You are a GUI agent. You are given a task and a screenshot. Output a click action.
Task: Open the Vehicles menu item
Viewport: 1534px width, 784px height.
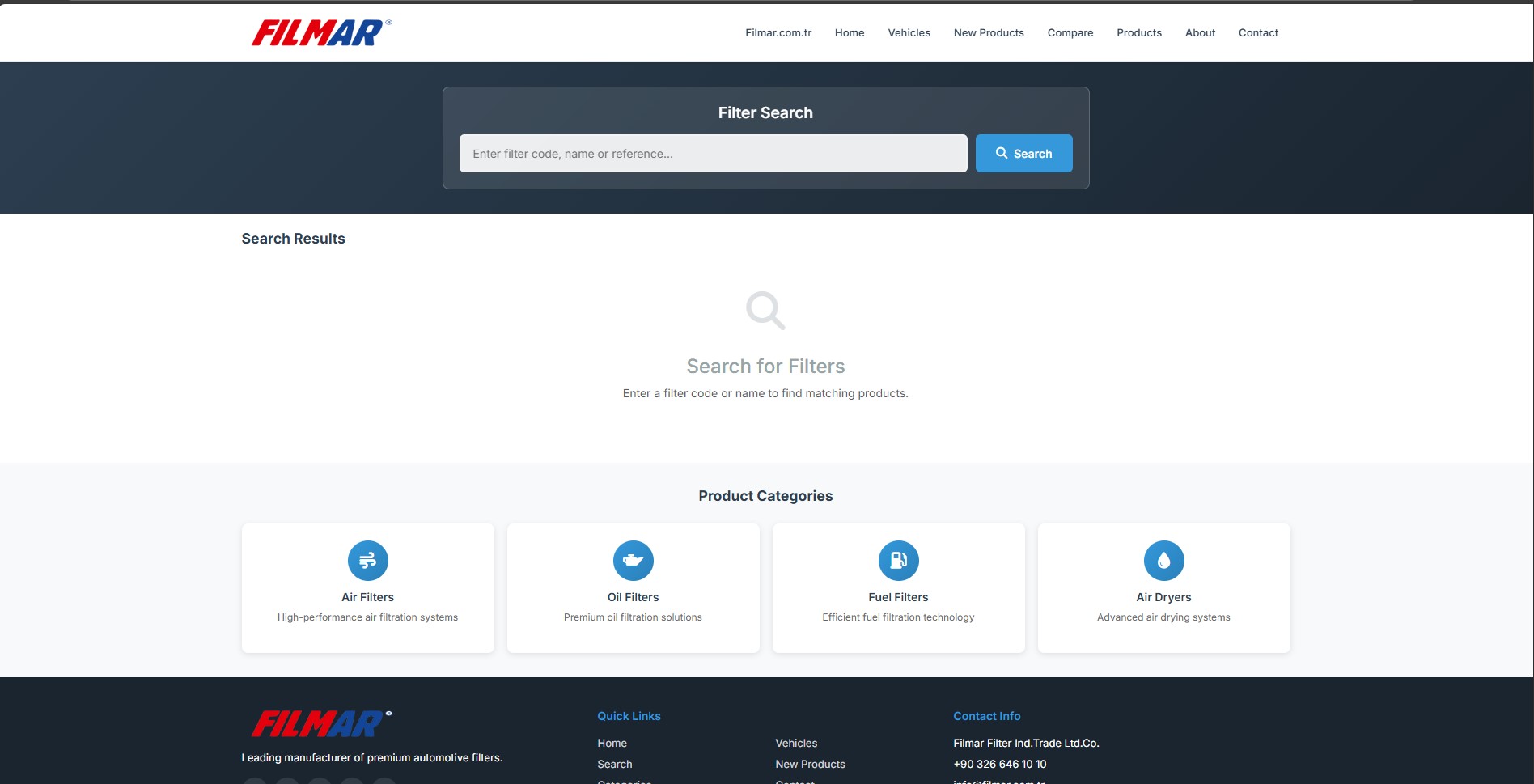(x=909, y=33)
